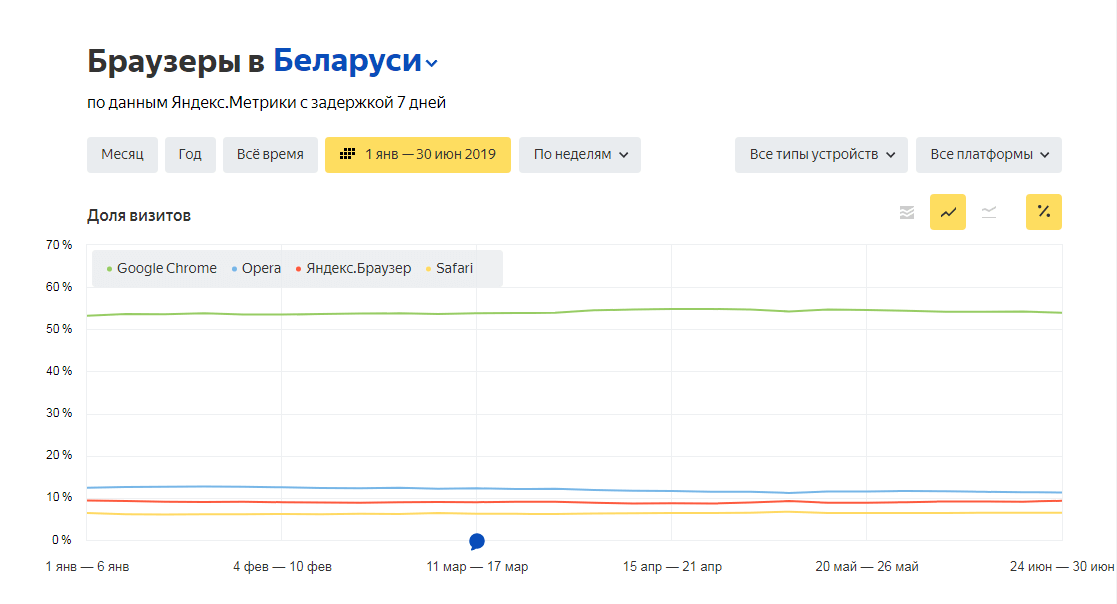The image size is (1117, 604).
Task: Open the "Все платформы" dropdown
Action: point(988,155)
